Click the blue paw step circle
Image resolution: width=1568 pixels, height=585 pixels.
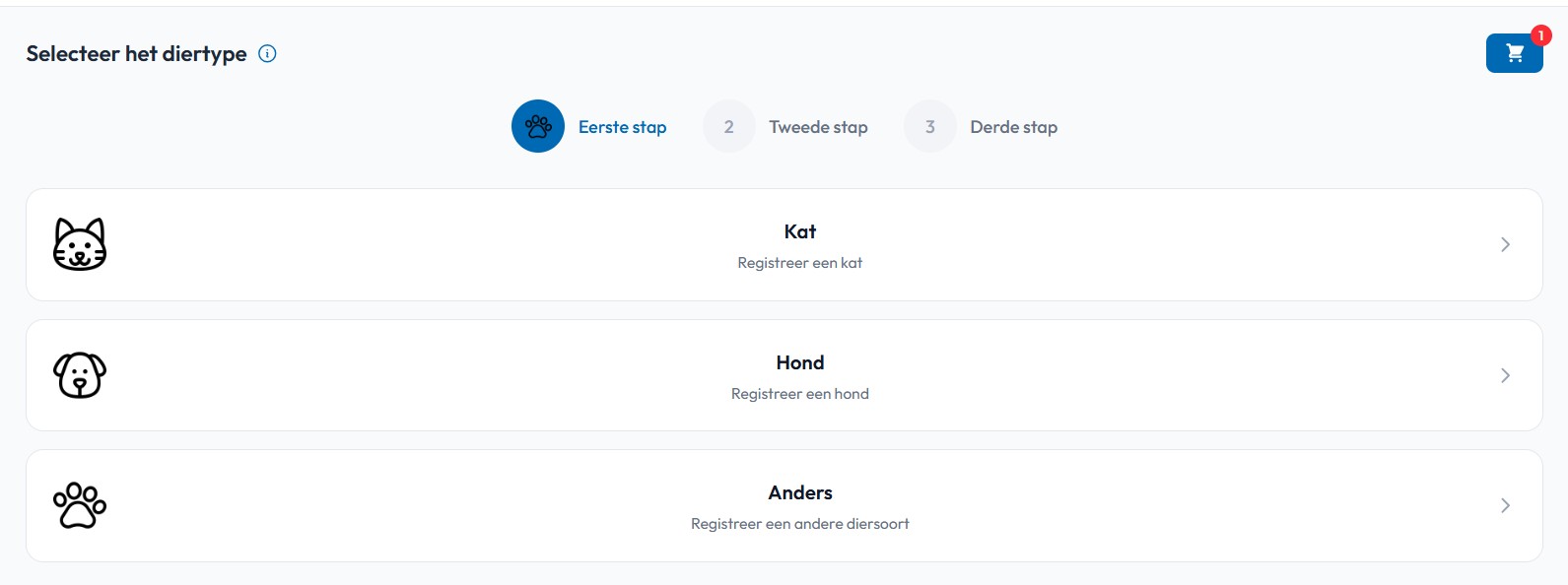tap(538, 126)
